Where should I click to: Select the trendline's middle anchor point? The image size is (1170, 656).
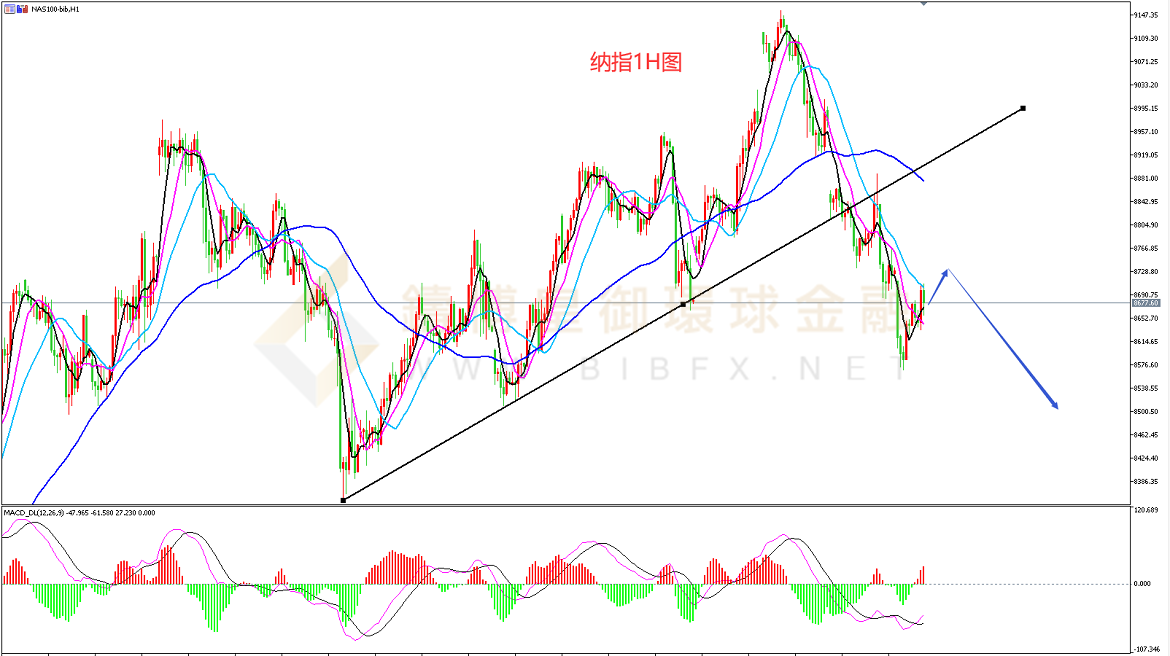pos(683,303)
